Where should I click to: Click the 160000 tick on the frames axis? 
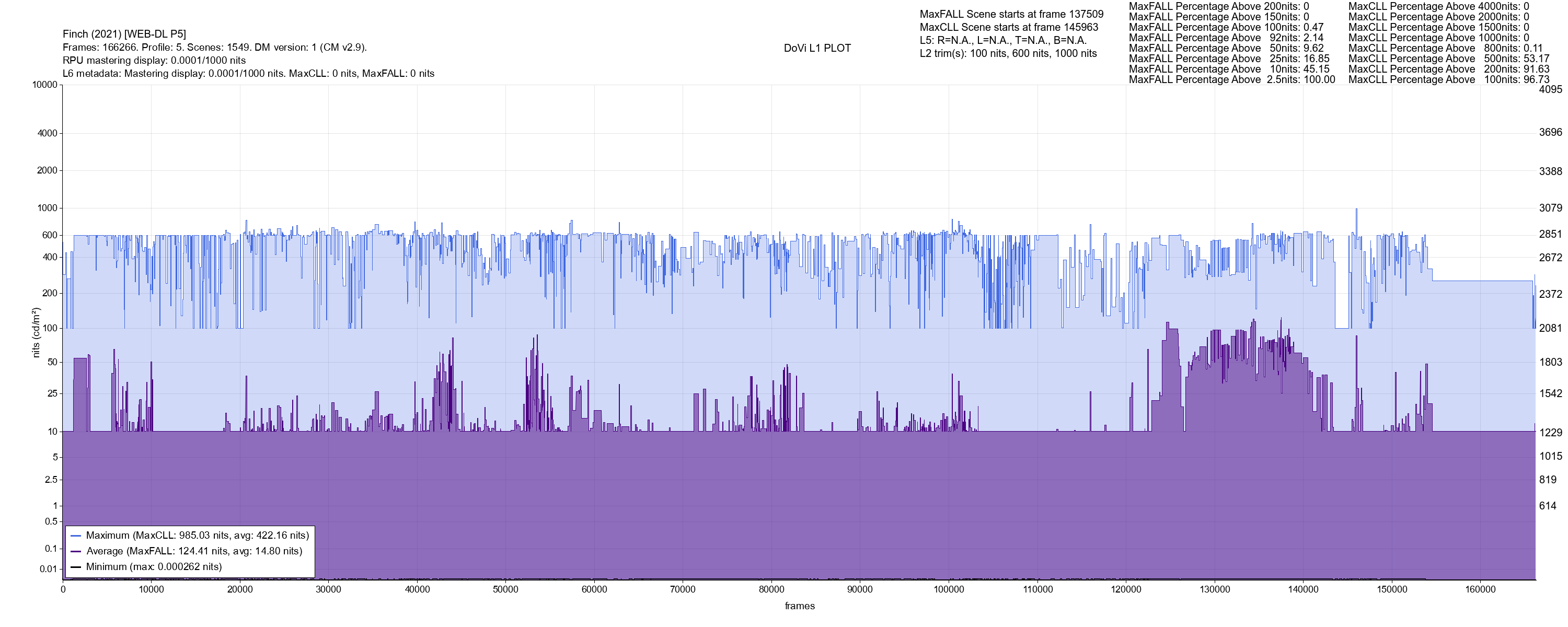[x=1480, y=589]
